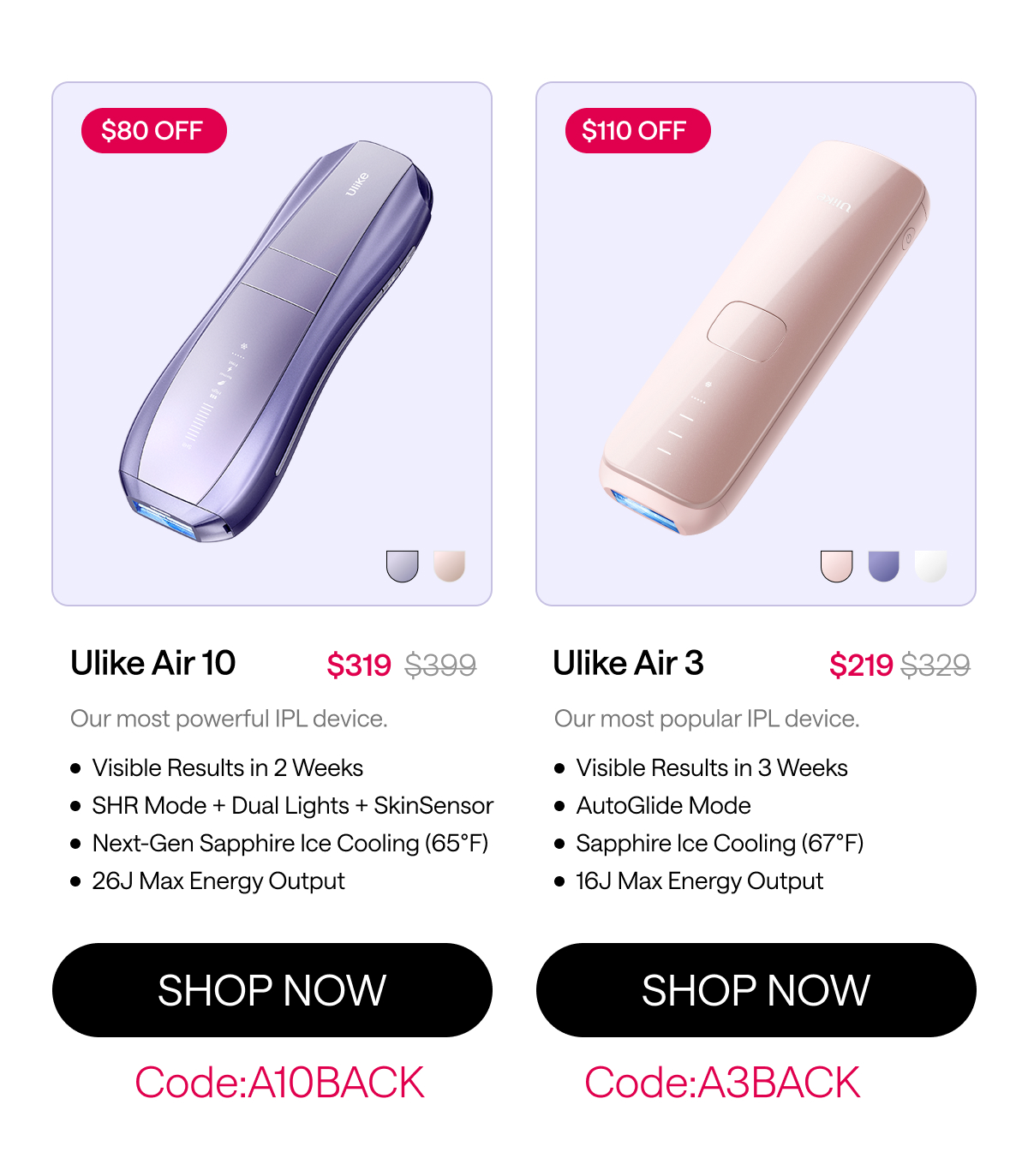Screen dimensions: 1028x1176
Task: Click the $219 sale price
Action: tap(861, 665)
